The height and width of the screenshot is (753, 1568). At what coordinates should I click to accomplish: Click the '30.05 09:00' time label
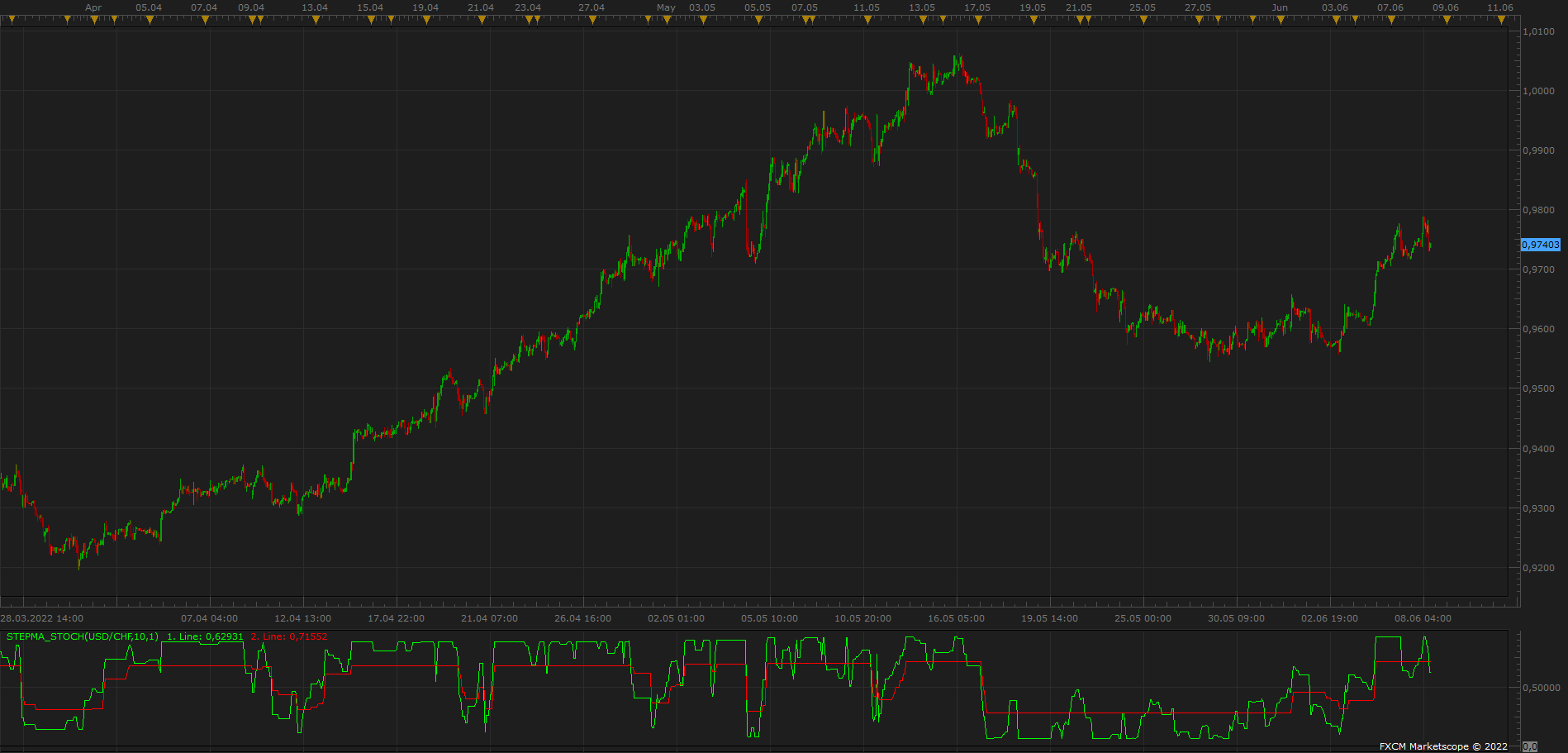tap(1237, 618)
